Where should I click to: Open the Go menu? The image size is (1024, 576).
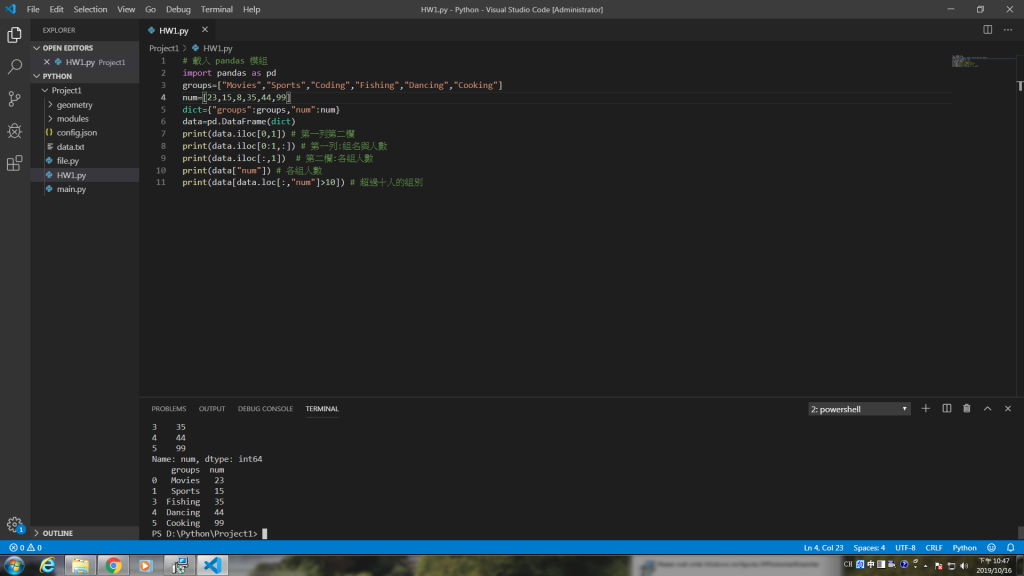(150, 9)
